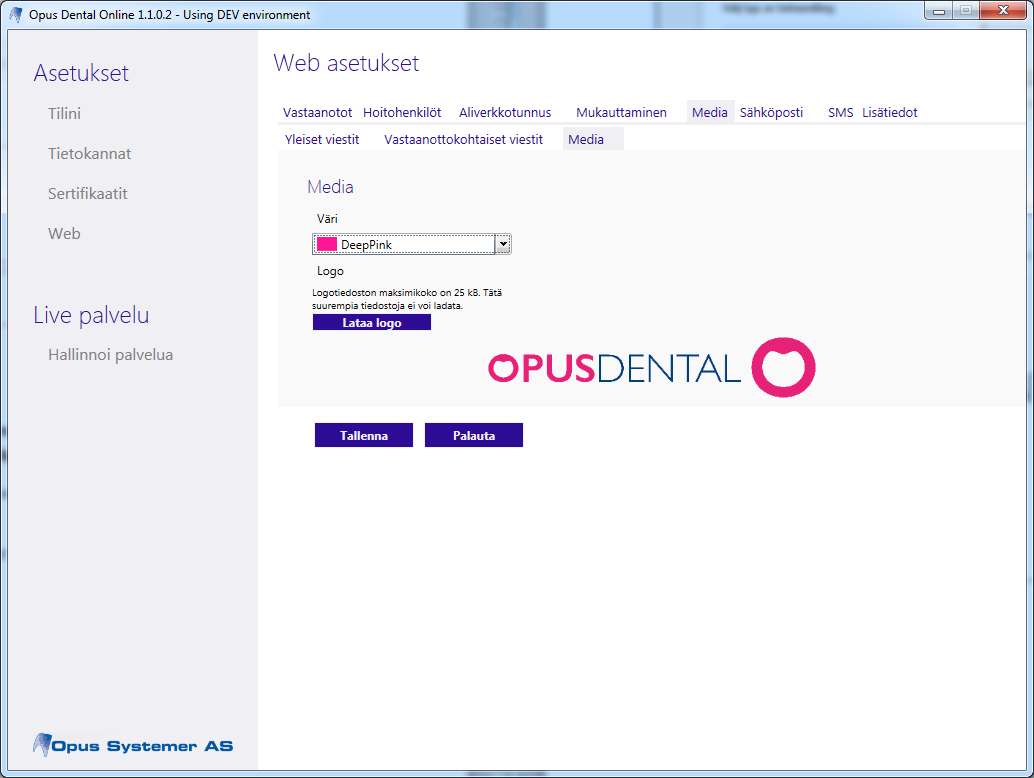Click the logo max file size note
Image resolution: width=1034 pixels, height=778 pixels.
(407, 299)
